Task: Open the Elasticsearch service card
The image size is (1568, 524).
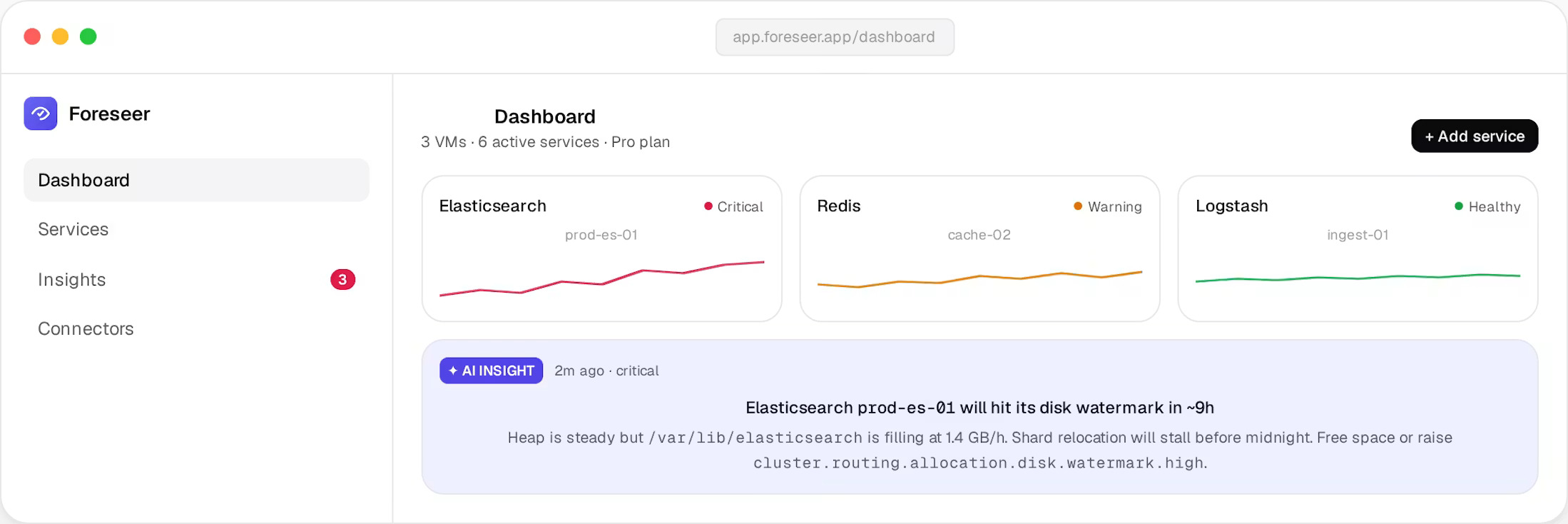Action: (x=601, y=248)
